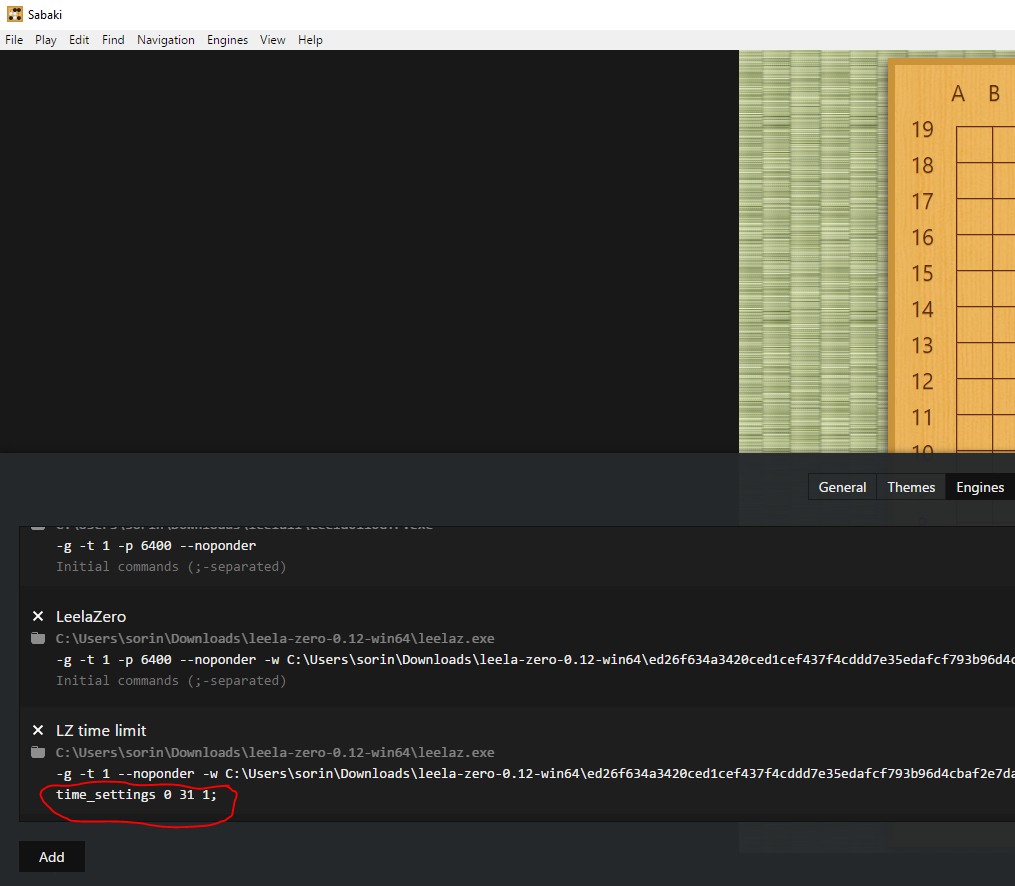This screenshot has height=886, width=1015.
Task: Open the Engines menu
Action: (x=227, y=40)
